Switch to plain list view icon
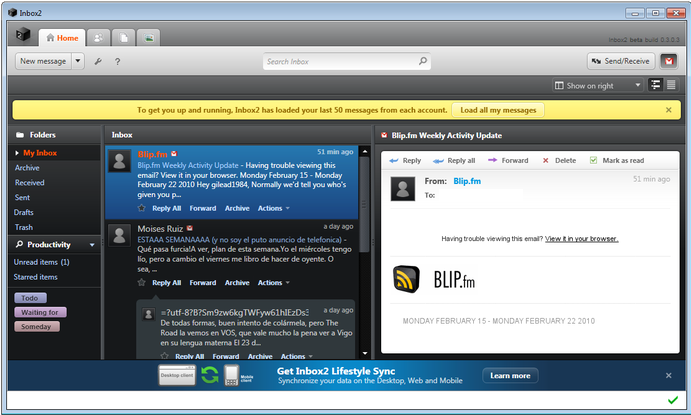Screen dimensions: 691x415 (671, 85)
